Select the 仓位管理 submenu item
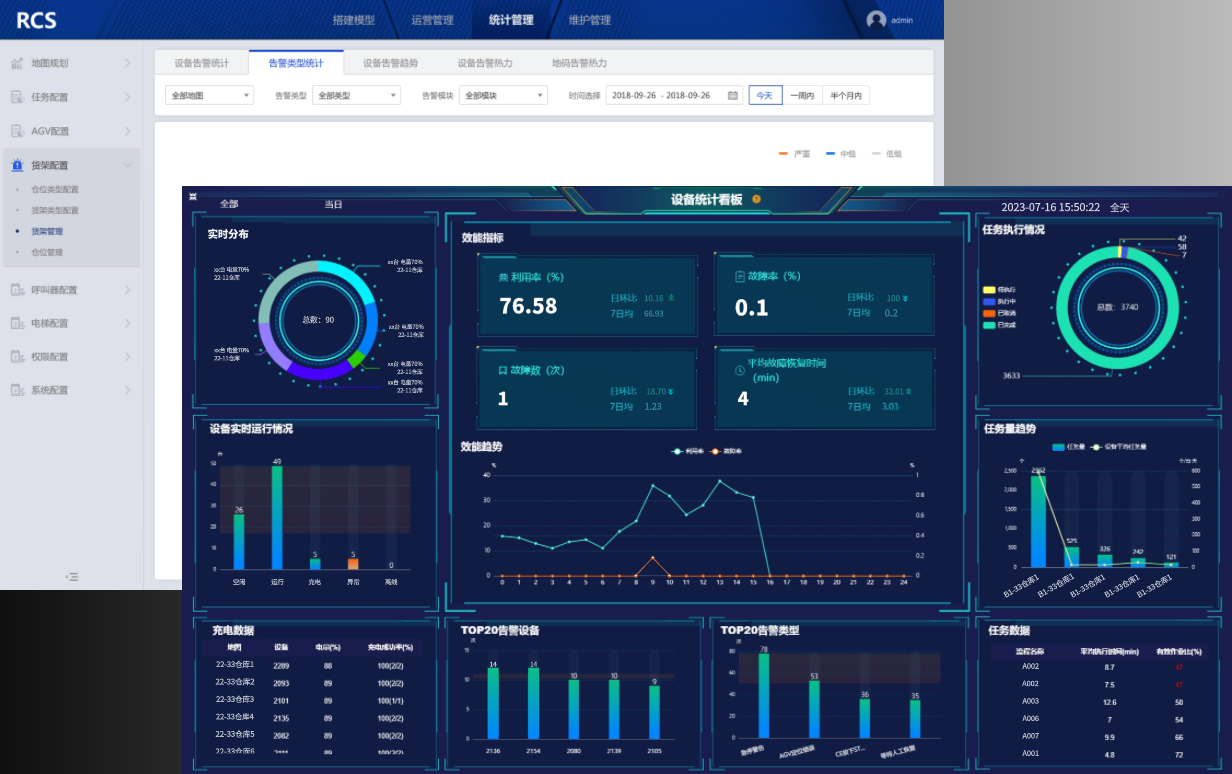Image resolution: width=1232 pixels, height=774 pixels. pyautogui.click(x=47, y=252)
